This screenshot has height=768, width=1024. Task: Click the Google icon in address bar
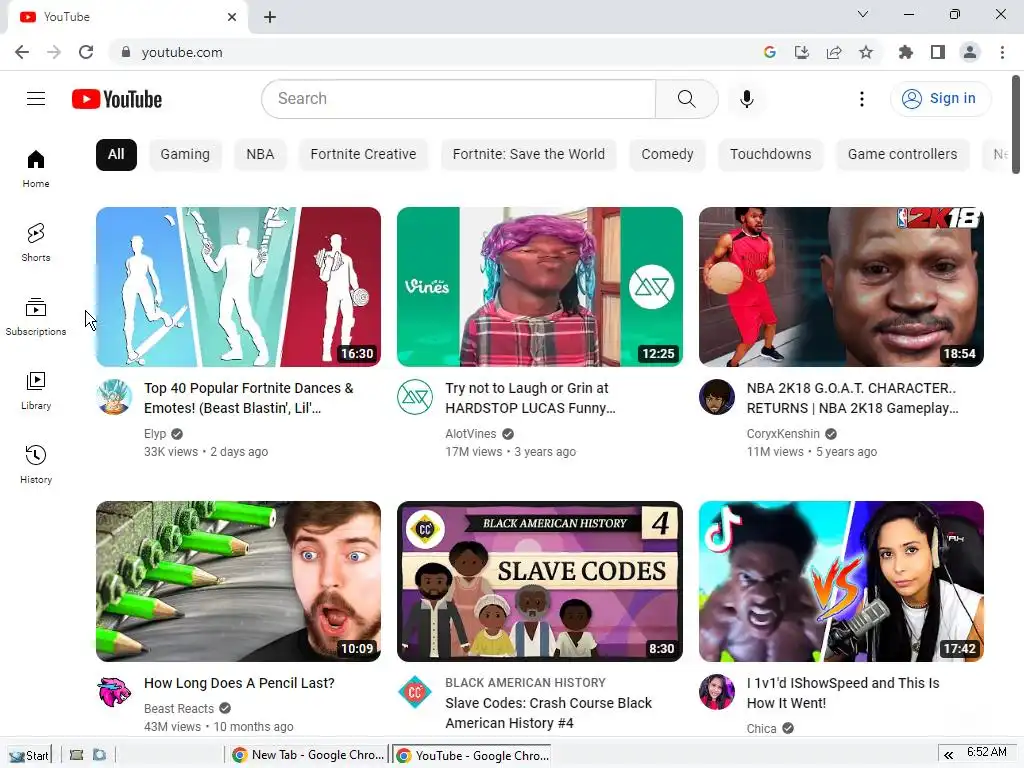[769, 52]
